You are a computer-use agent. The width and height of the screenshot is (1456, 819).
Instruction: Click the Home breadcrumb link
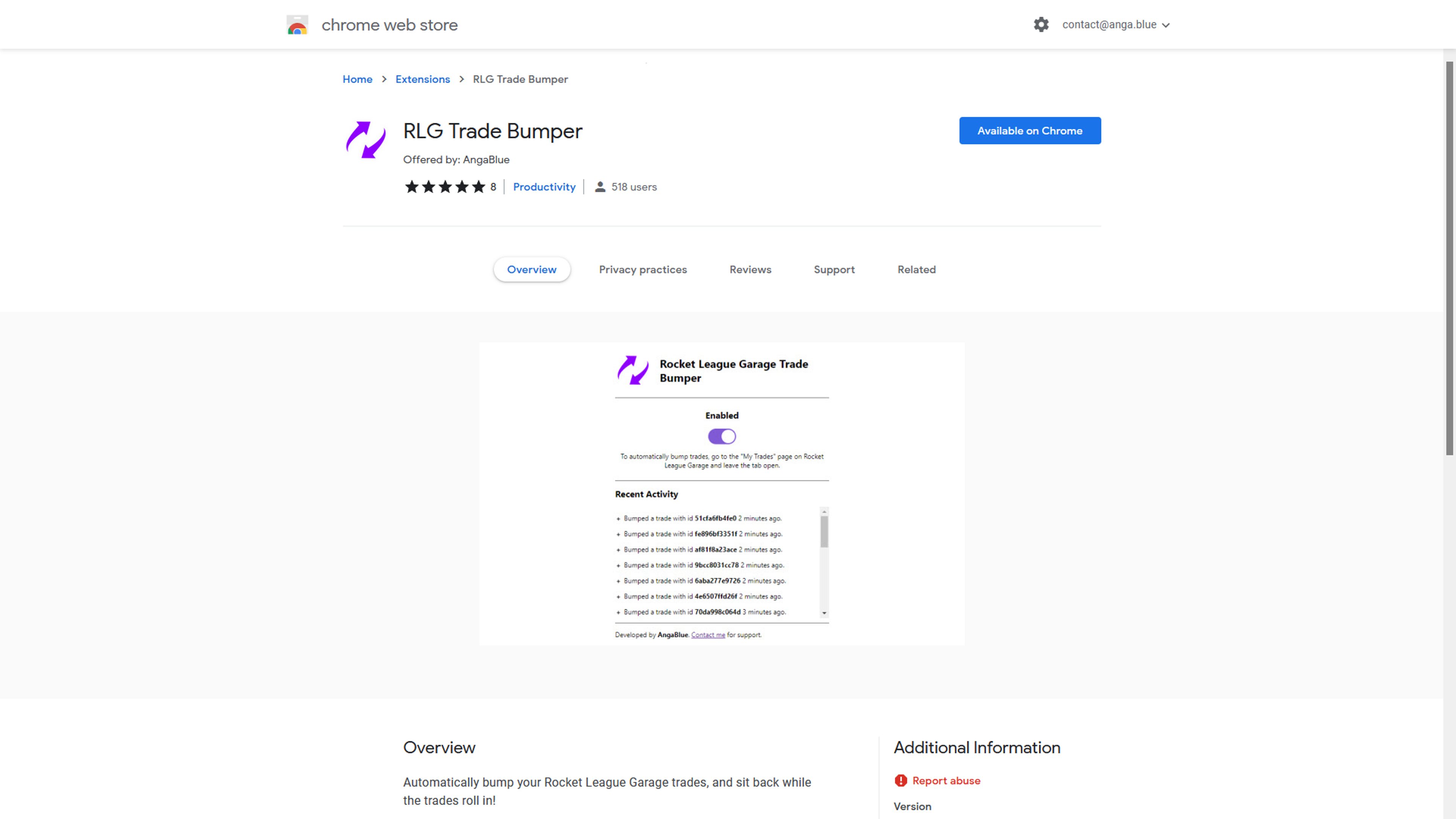[x=357, y=79]
